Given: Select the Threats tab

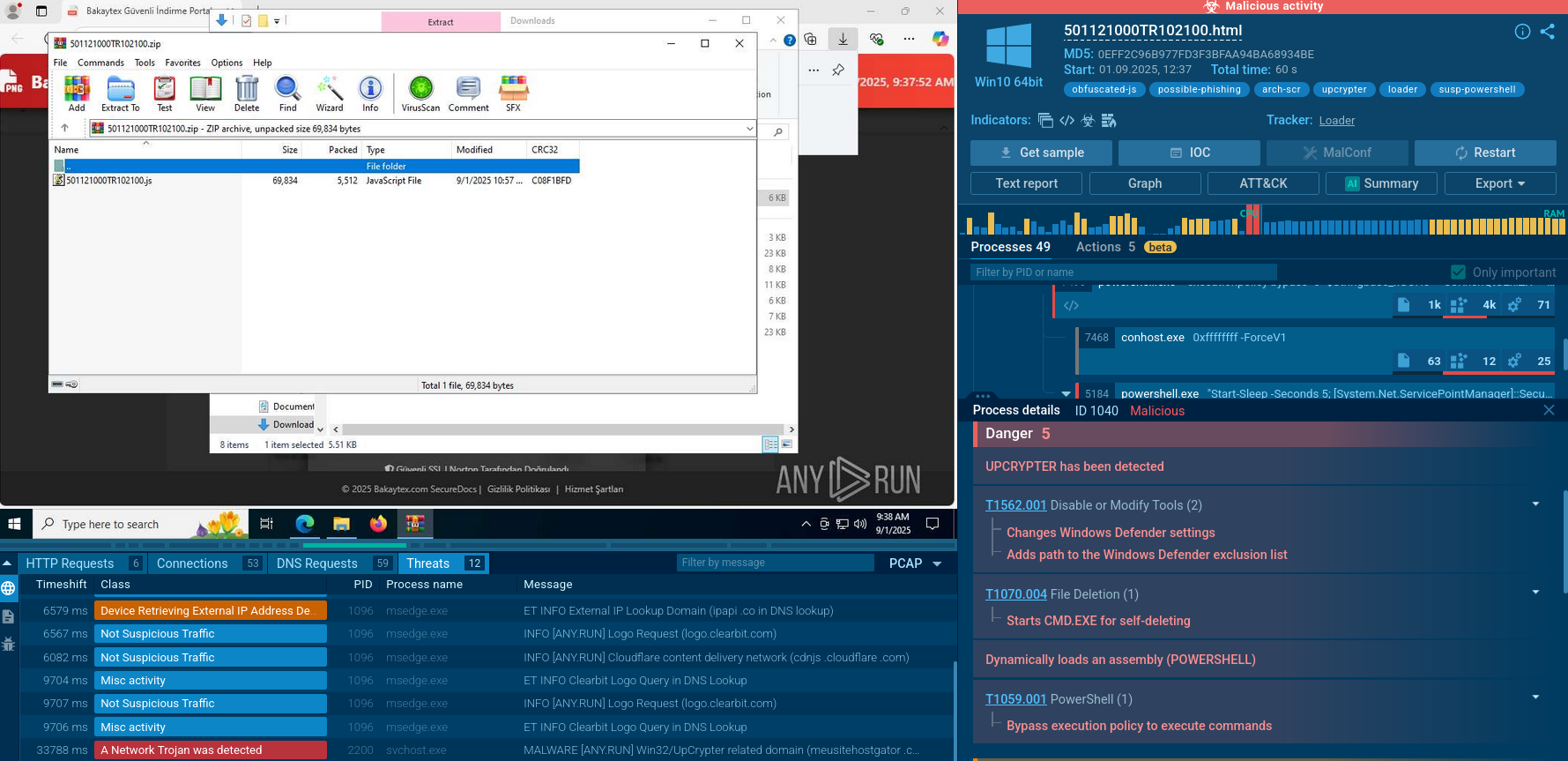Looking at the screenshot, I should point(443,563).
